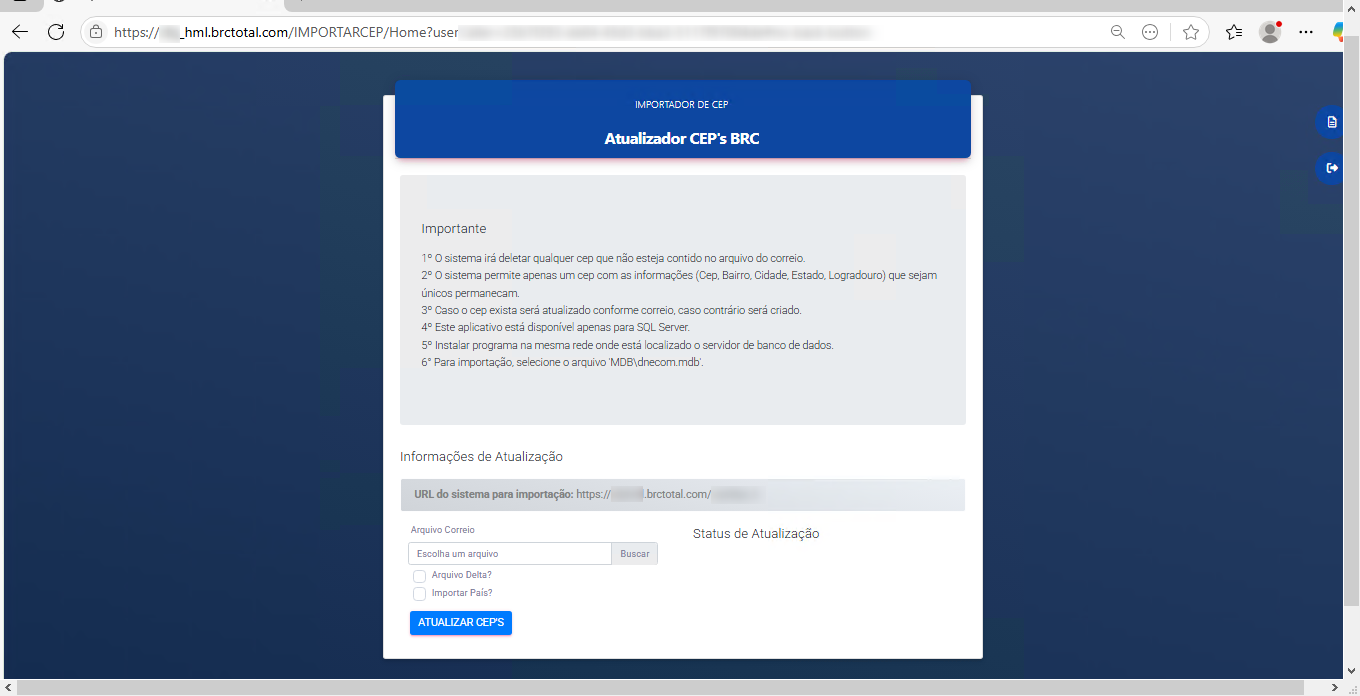Click the Buscar file browse button
1360x696 pixels.
pos(635,554)
